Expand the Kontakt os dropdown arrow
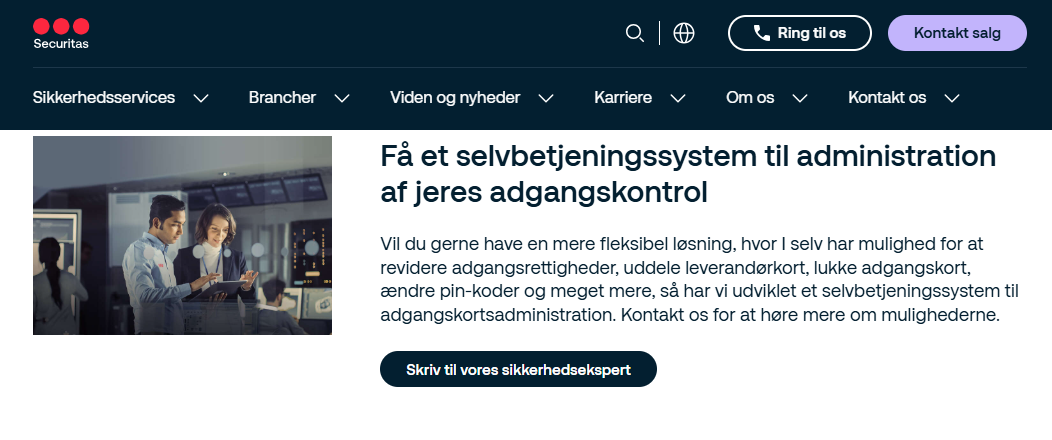Viewport: 1052px width, 440px height. click(x=952, y=98)
